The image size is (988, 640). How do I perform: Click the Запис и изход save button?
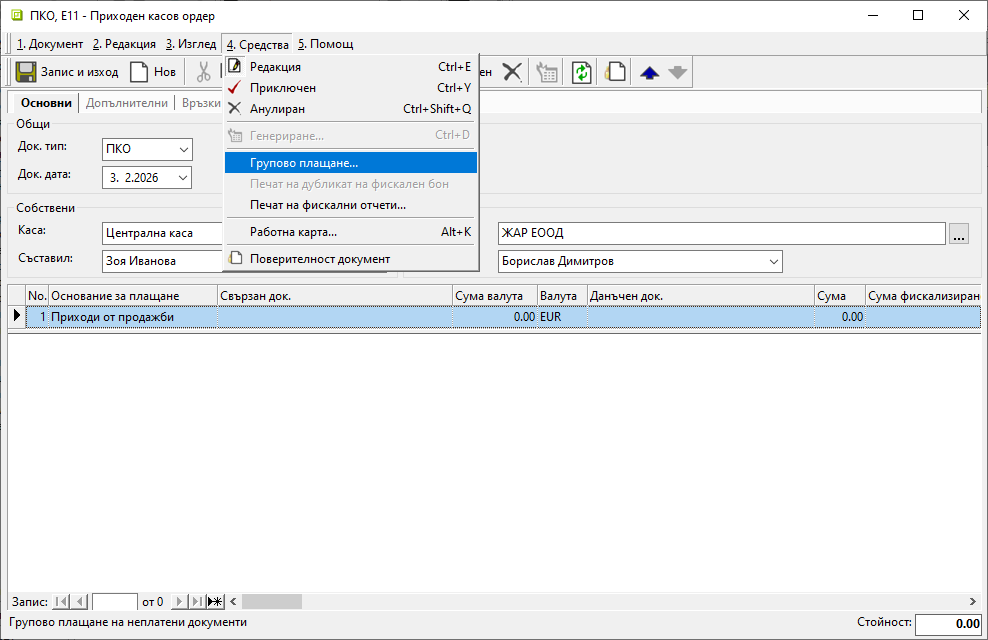point(68,72)
